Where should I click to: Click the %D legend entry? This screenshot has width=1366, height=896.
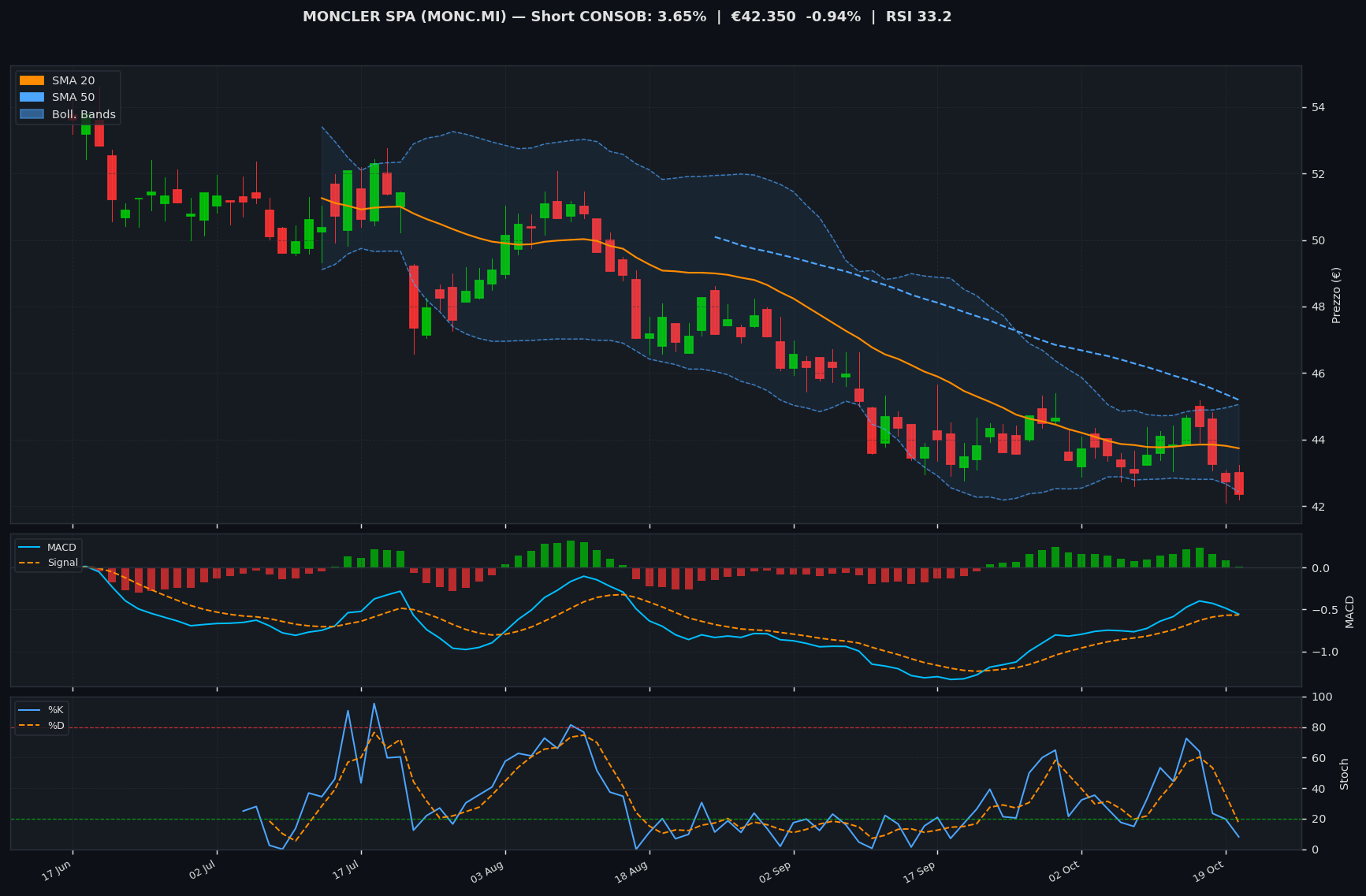42,726
